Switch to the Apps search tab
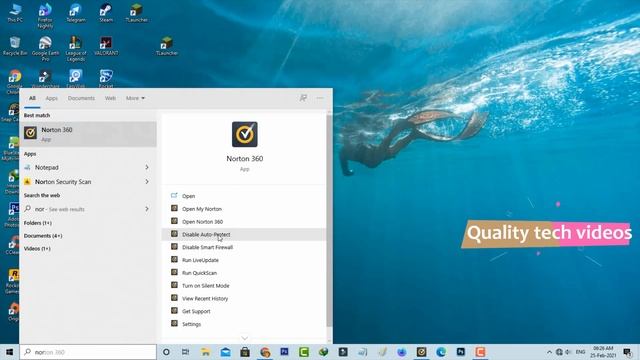 coord(51,98)
